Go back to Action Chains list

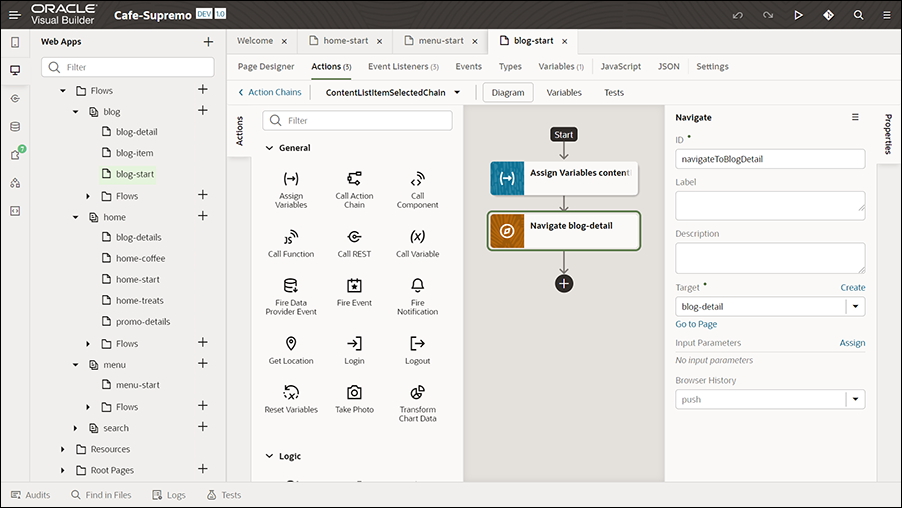tap(270, 92)
